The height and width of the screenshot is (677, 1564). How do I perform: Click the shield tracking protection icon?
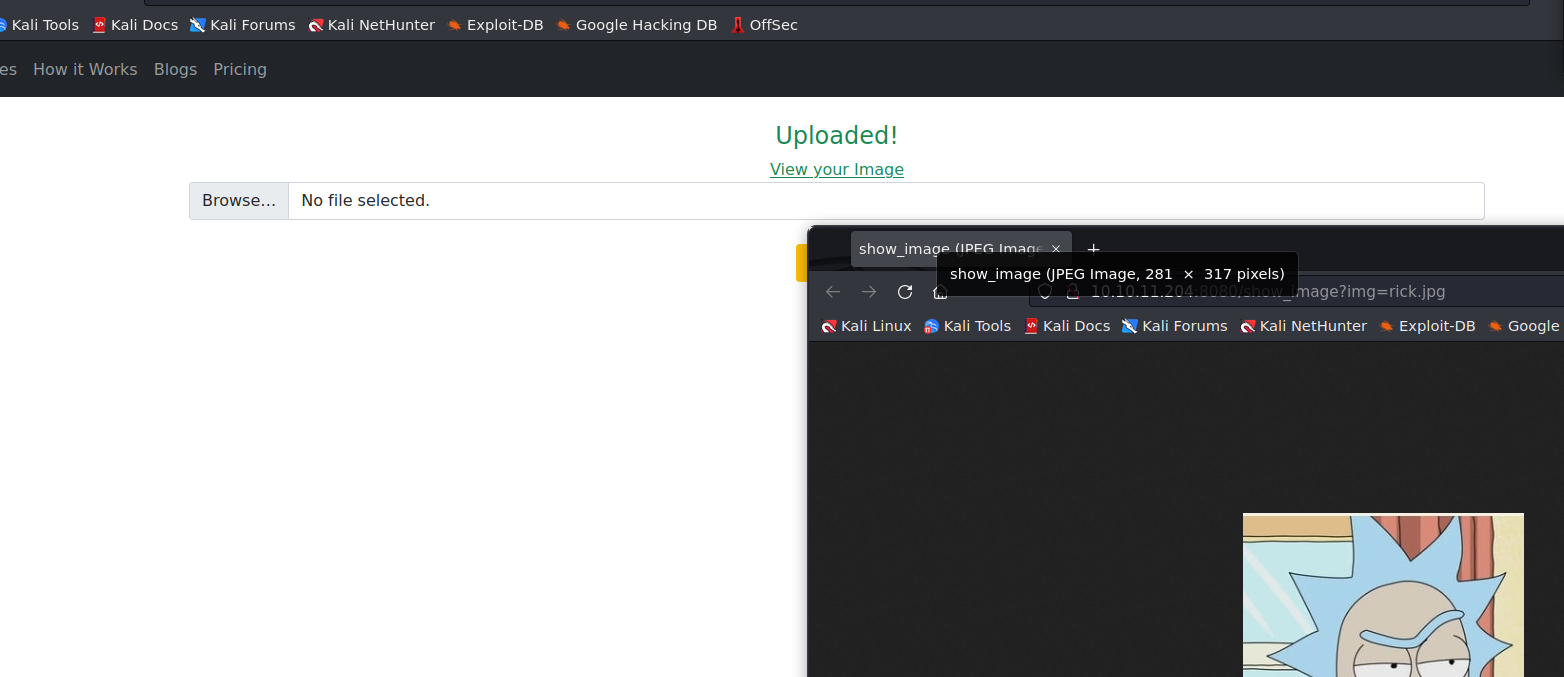1045,292
